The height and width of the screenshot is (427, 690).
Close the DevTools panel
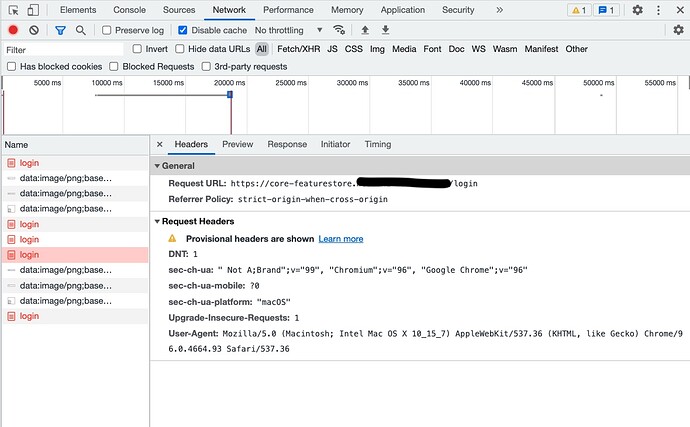tap(680, 10)
